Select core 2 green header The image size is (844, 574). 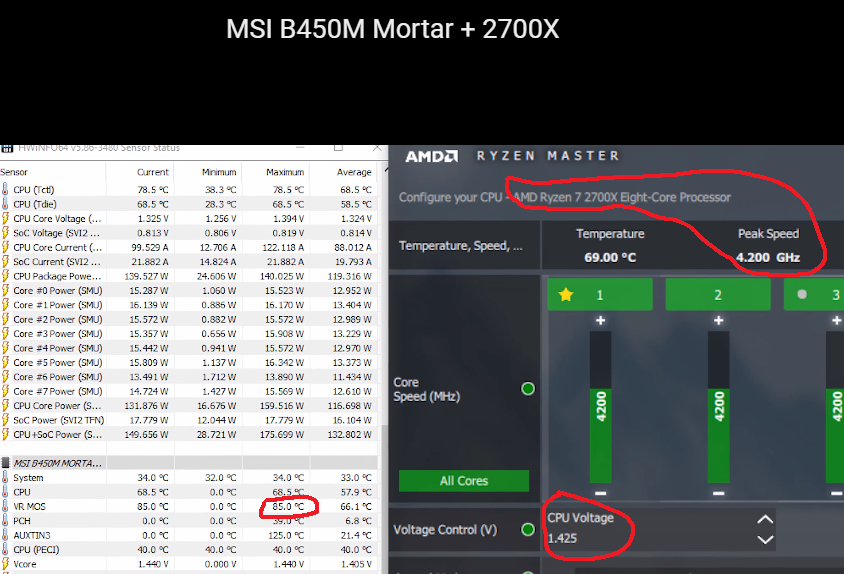[718, 295]
